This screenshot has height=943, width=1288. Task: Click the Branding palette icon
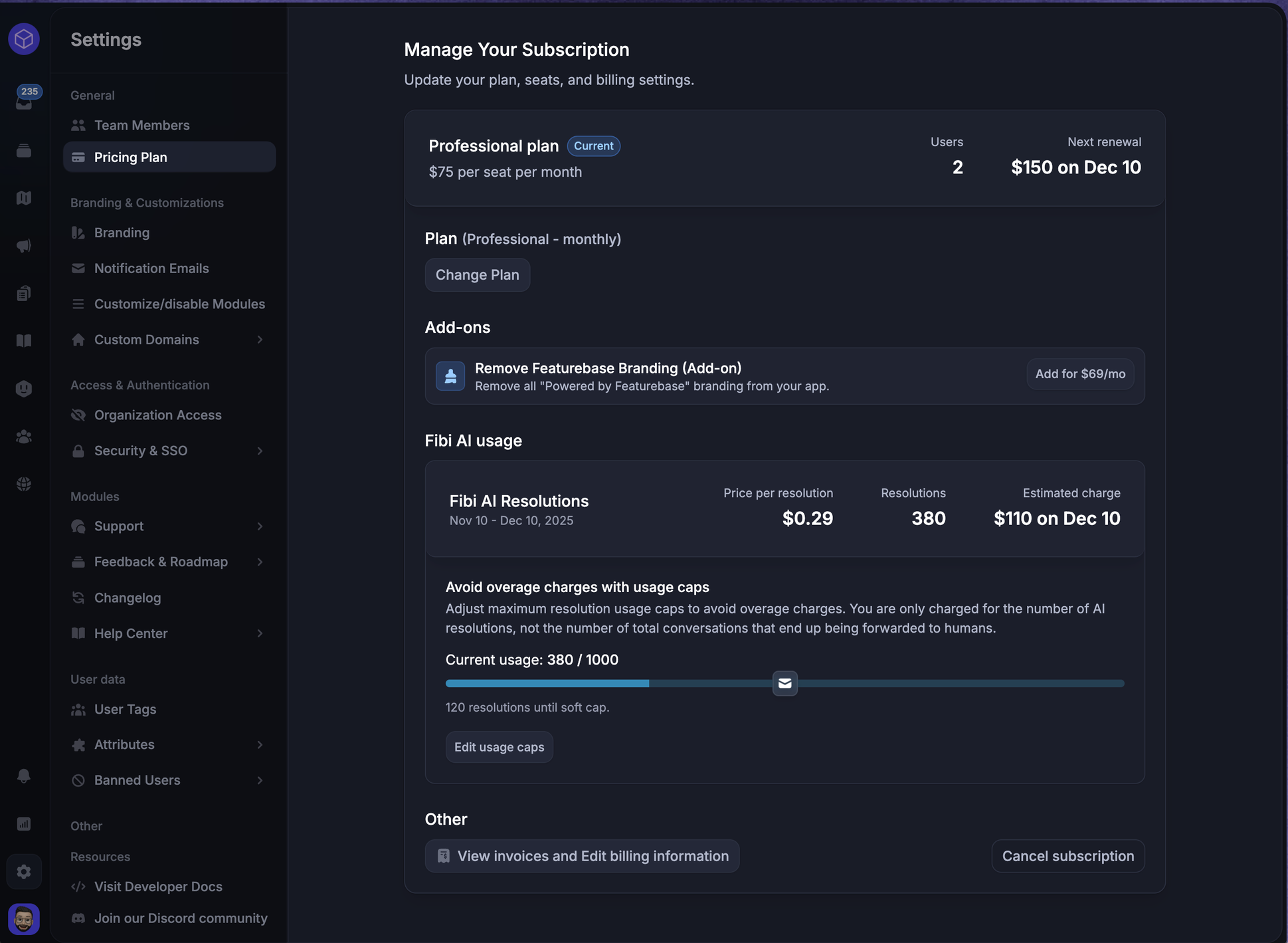click(78, 233)
